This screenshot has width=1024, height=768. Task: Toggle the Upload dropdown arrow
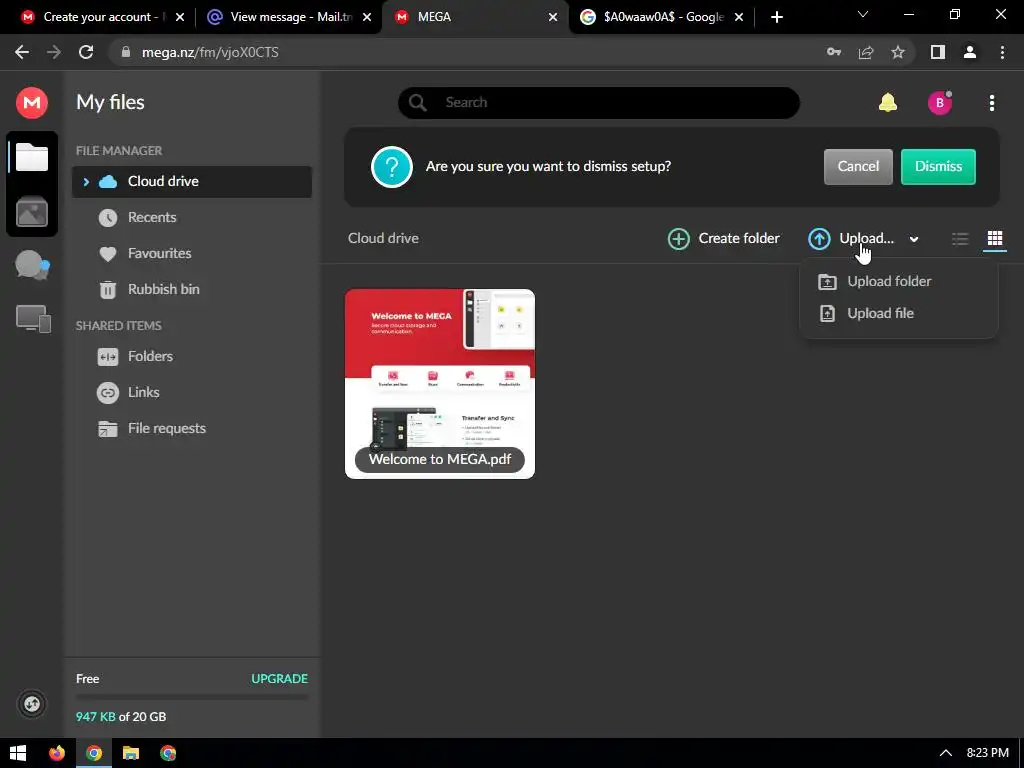(914, 239)
